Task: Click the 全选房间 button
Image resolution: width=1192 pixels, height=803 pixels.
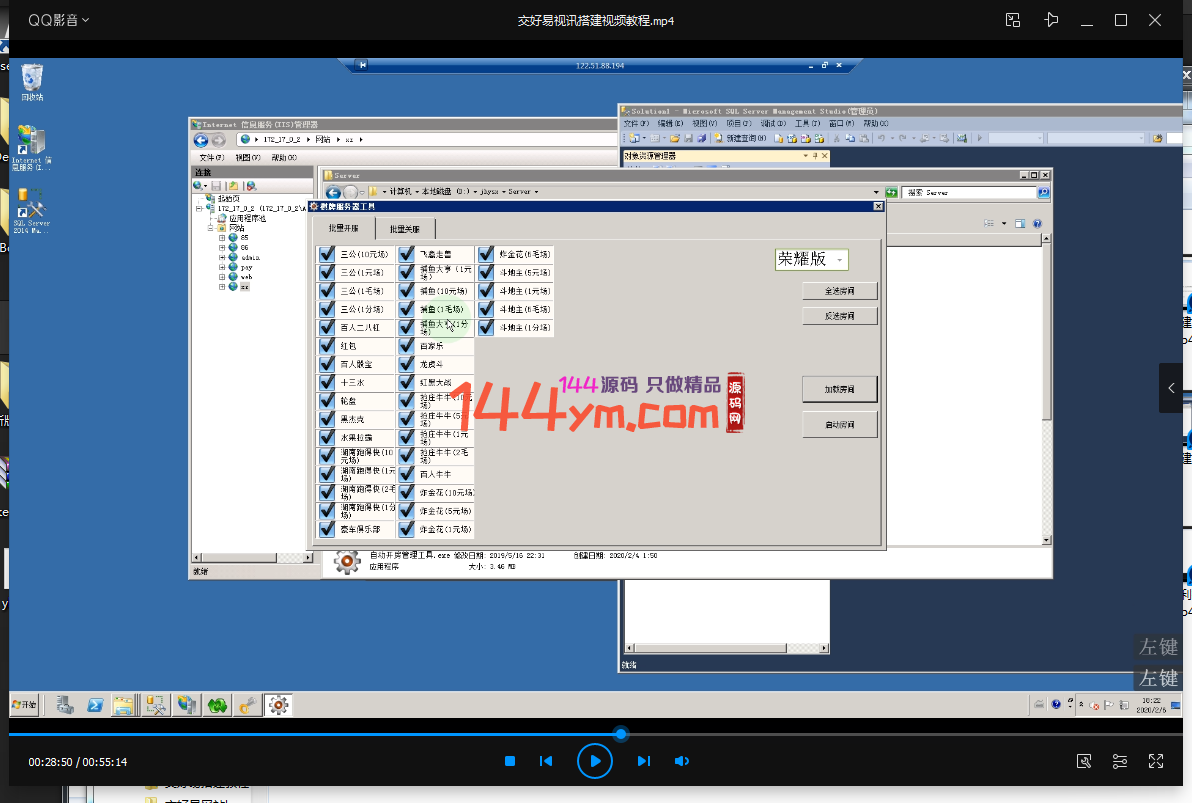Action: pyautogui.click(x=840, y=291)
